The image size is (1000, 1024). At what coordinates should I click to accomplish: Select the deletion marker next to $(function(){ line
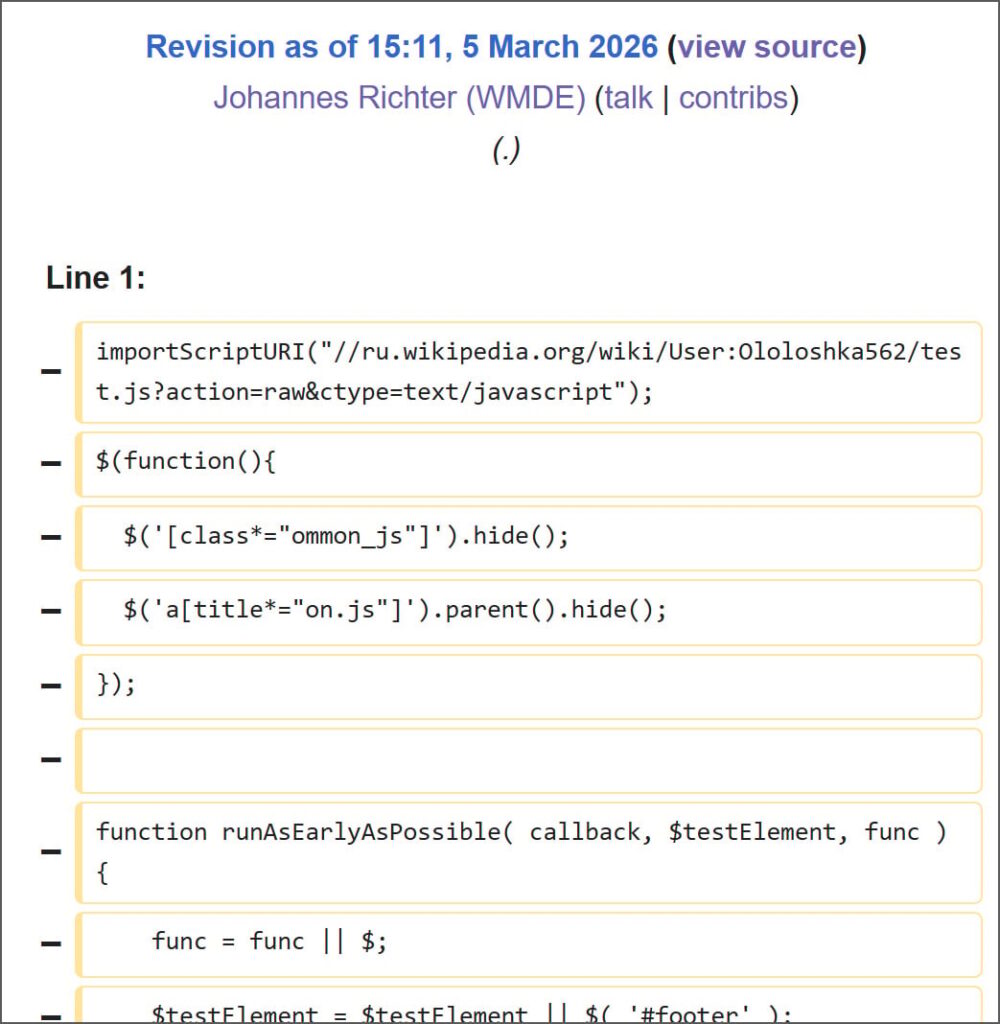pos(49,461)
